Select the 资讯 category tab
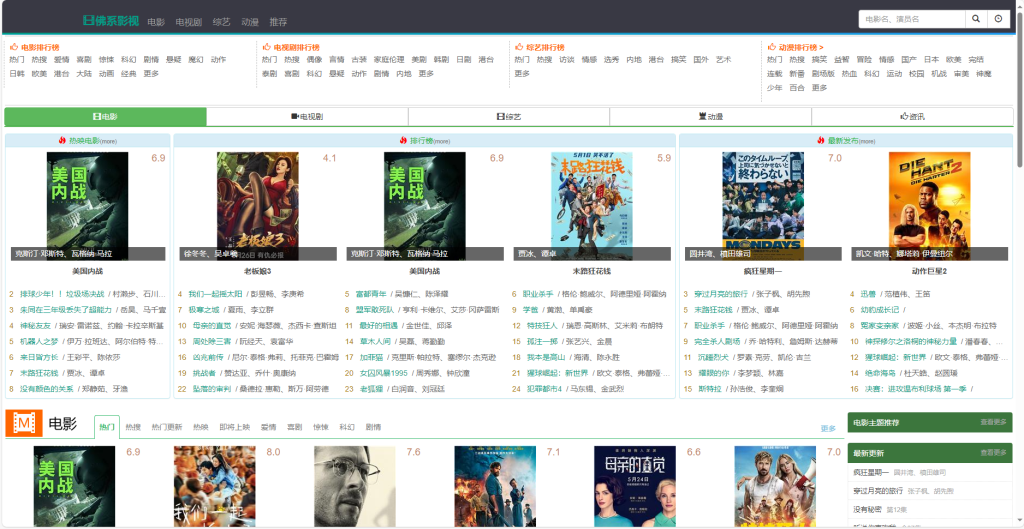The image size is (1024, 529). click(912, 117)
